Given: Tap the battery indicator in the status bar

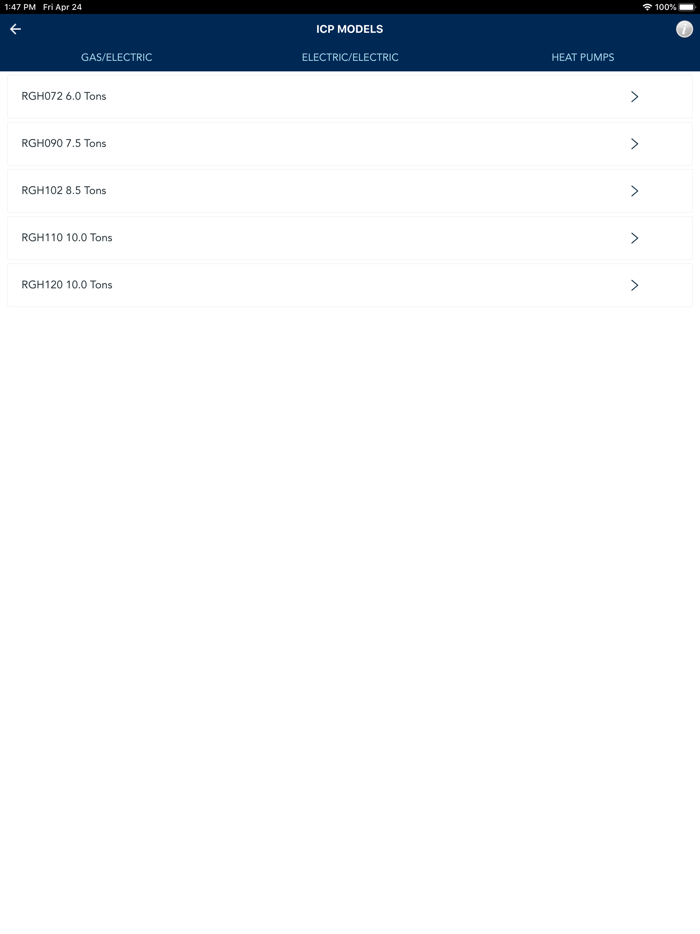Looking at the screenshot, I should point(683,6).
